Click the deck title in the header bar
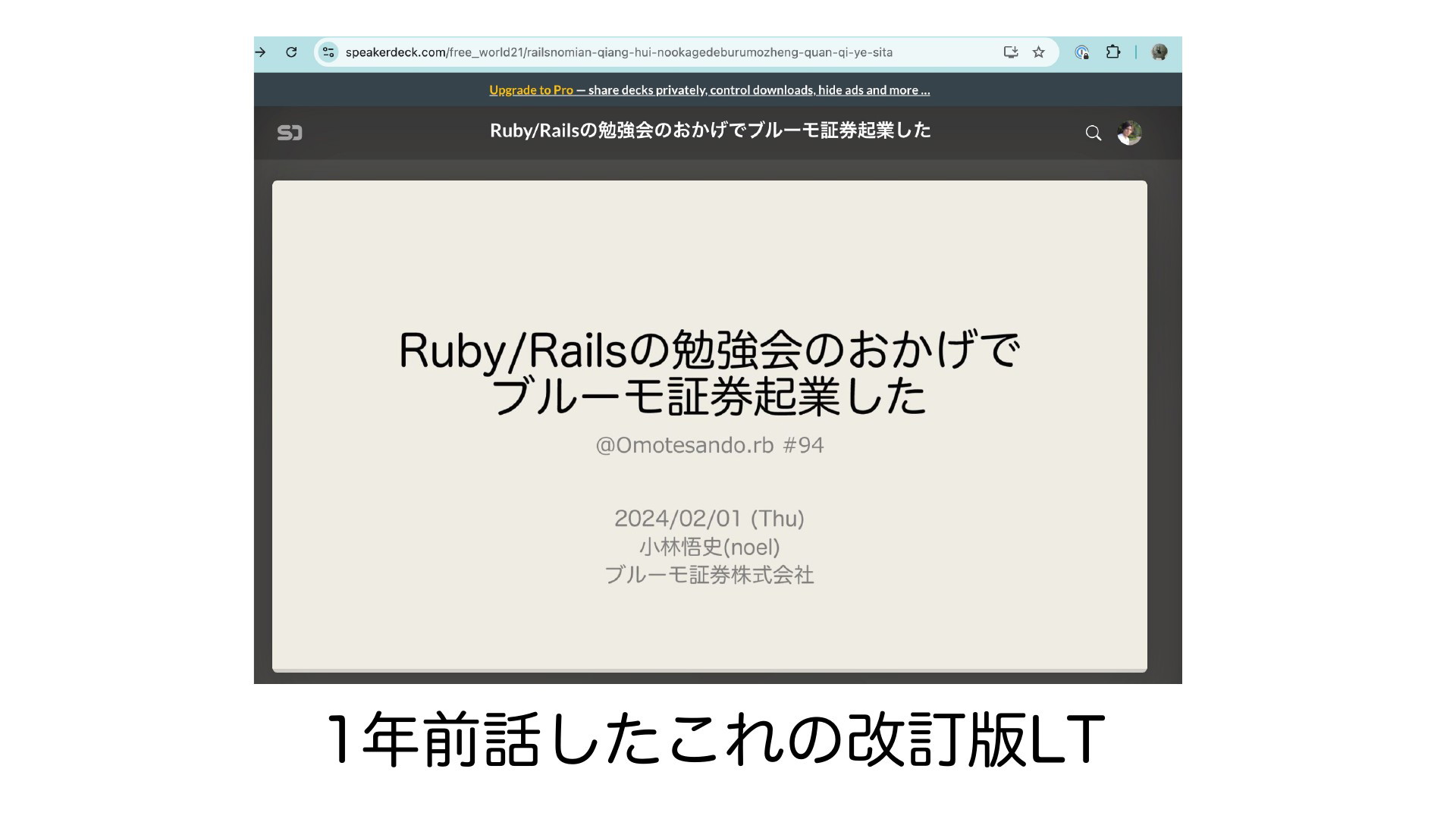The height and width of the screenshot is (819, 1456). 710,130
